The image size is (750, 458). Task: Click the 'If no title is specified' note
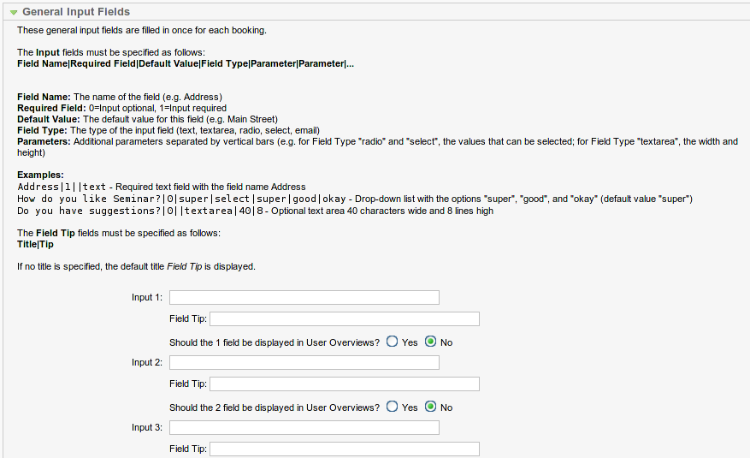(136, 267)
